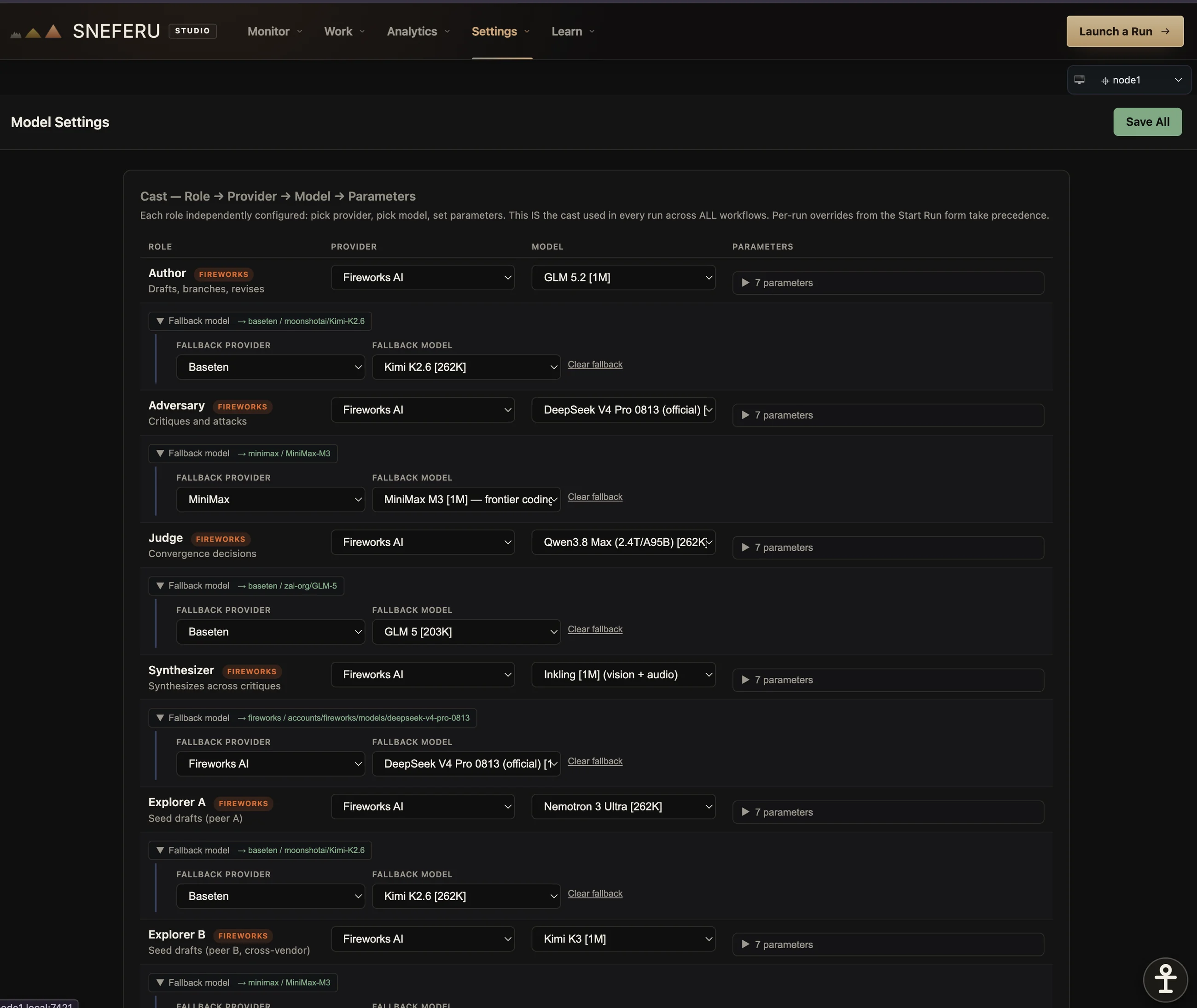Open Judge model Qwen3.8 Max dropdown
The width and height of the screenshot is (1197, 1008).
coord(623,542)
